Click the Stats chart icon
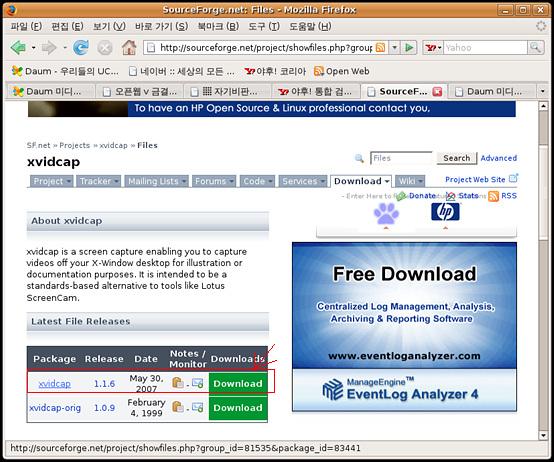Screen dimensions: 554x462 tap(450, 196)
